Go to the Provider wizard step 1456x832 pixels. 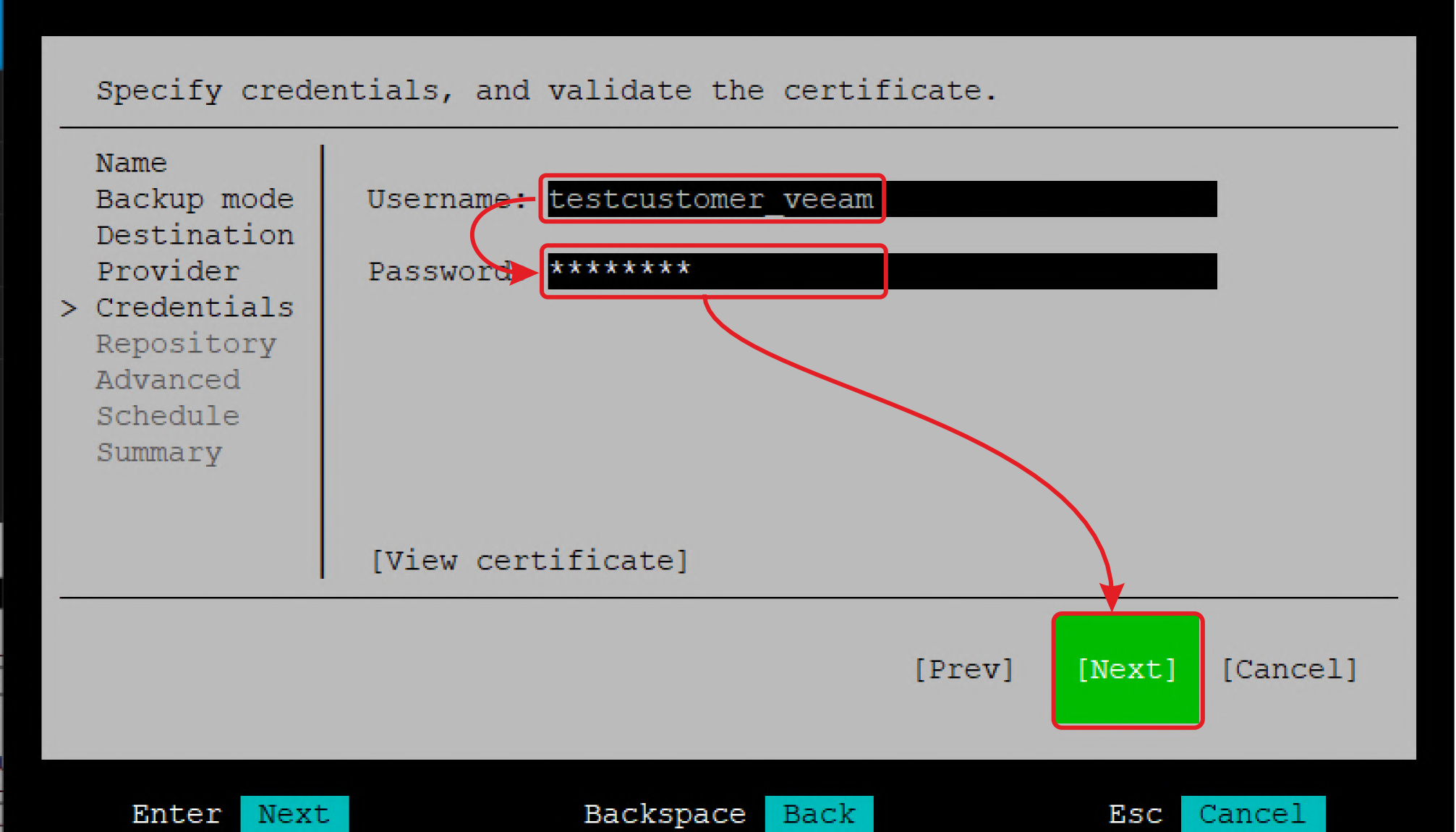(168, 271)
